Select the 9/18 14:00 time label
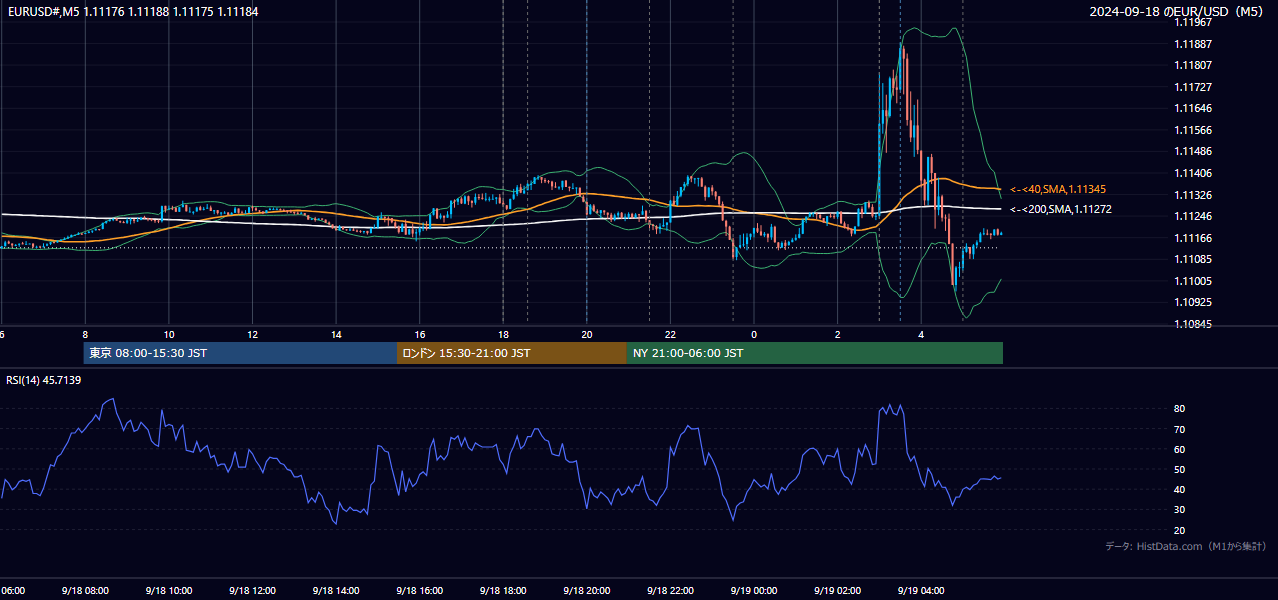Viewport: 1278px width, 600px height. click(x=336, y=591)
